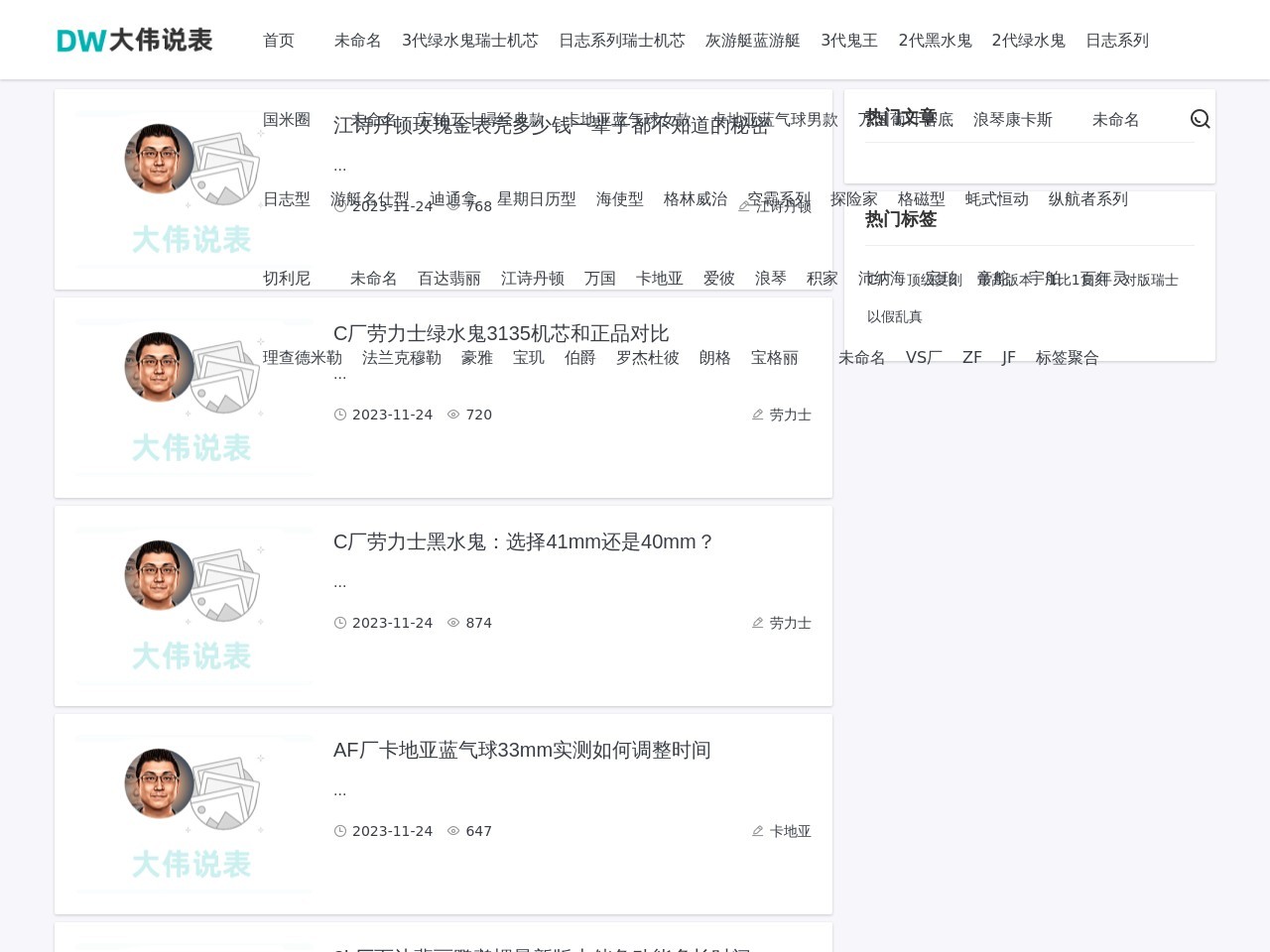Viewport: 1270px width, 952px height.
Task: Click the eye icon showing 768 views
Action: (453, 207)
